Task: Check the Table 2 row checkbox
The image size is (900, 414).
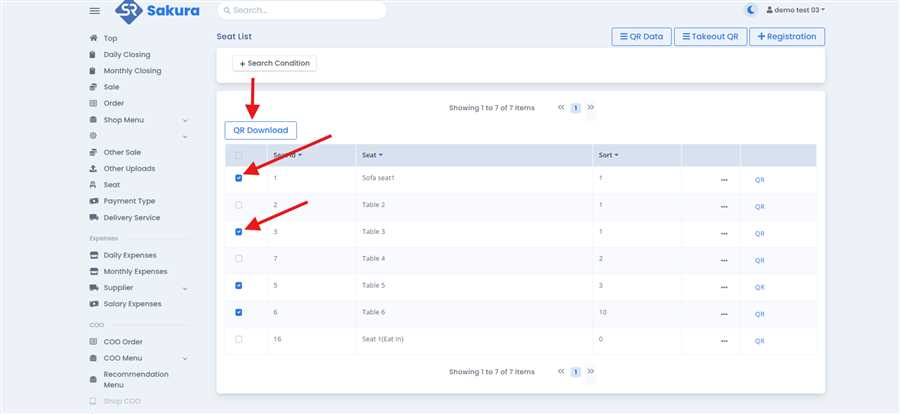Action: click(x=238, y=205)
